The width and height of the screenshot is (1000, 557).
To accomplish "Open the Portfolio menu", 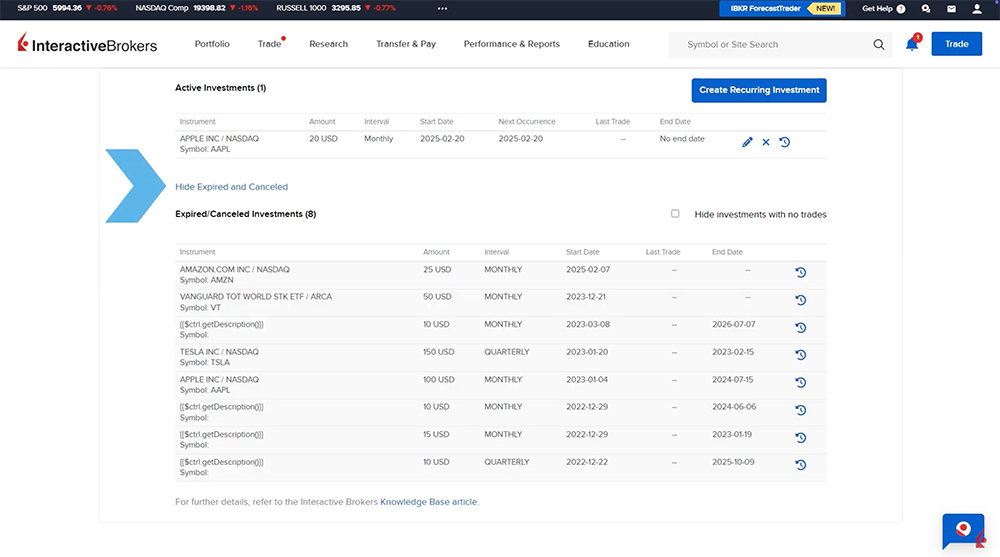I will (212, 44).
